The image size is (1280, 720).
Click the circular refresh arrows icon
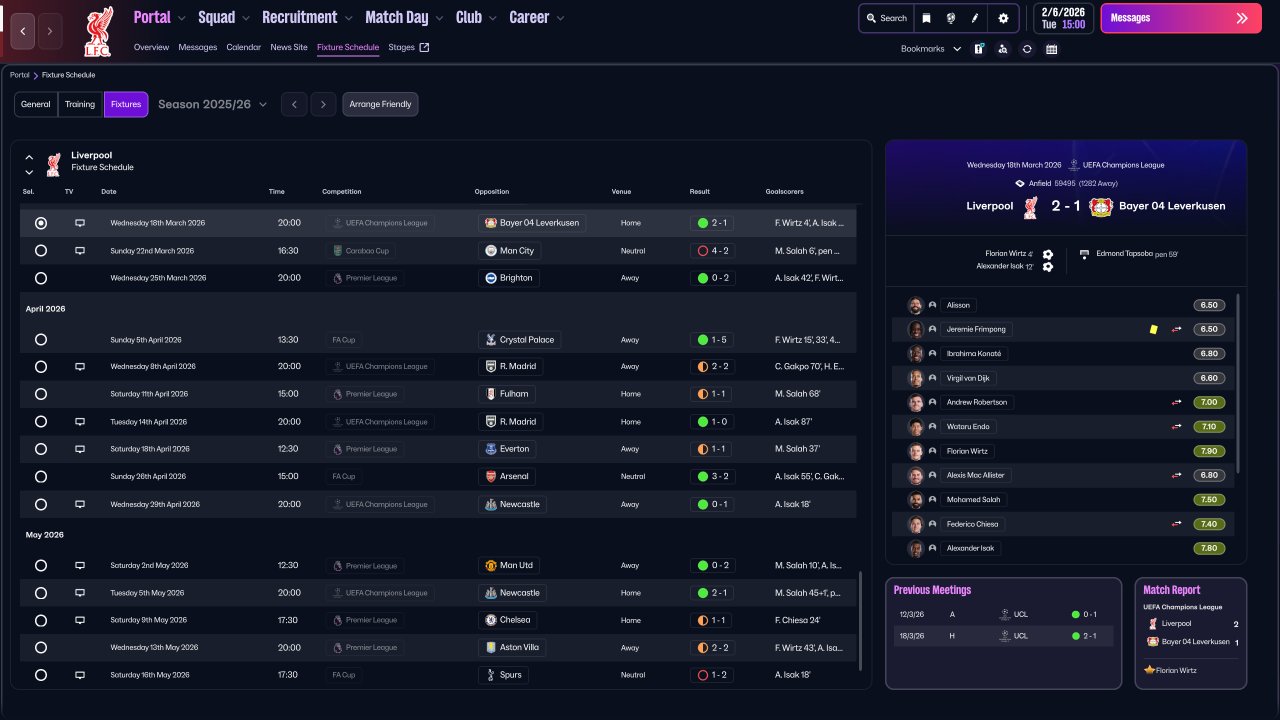pyautogui.click(x=1027, y=48)
